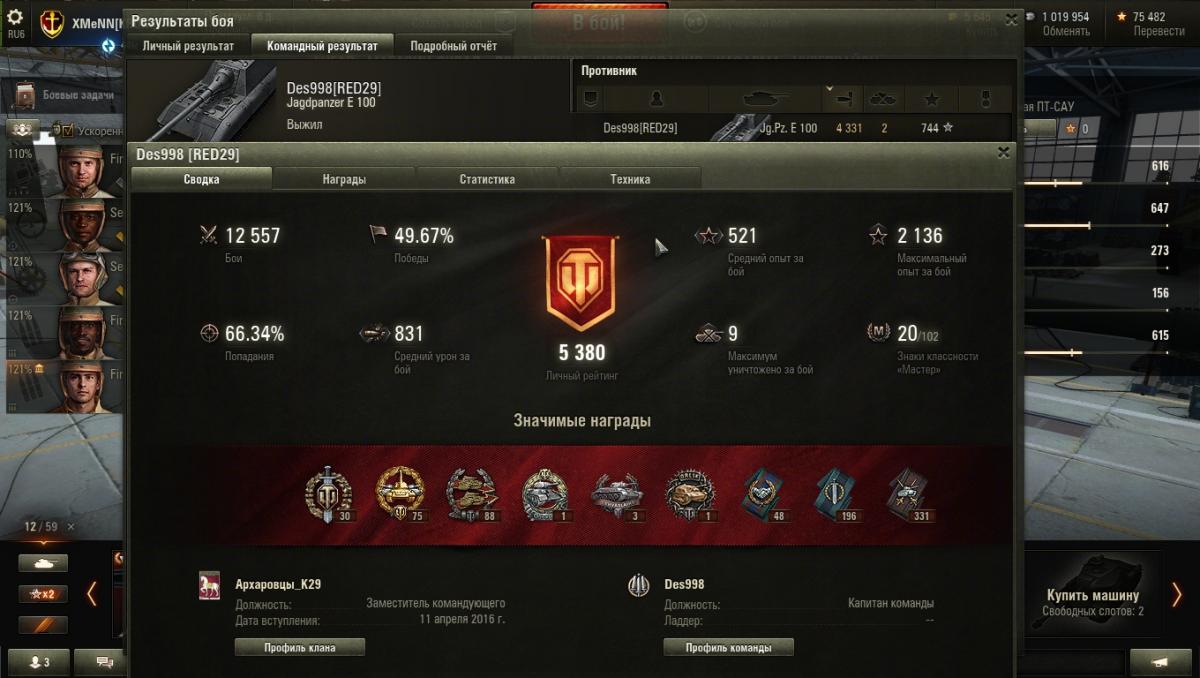The image size is (1200, 678).
Task: Toggle the x2 experience bonus filter
Action: coord(43,594)
